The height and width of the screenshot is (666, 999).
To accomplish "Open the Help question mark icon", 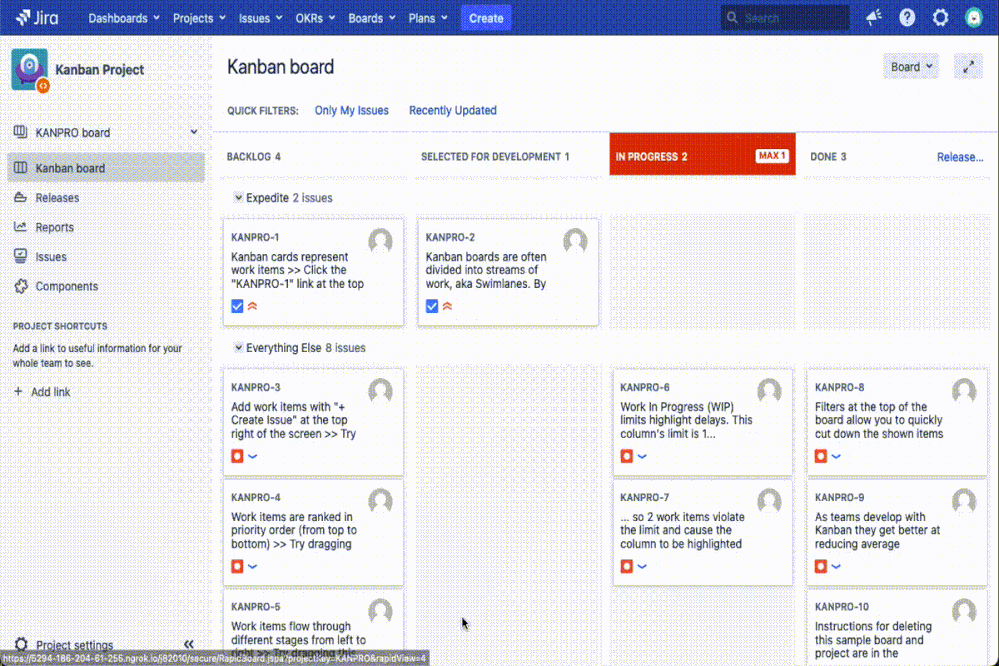I will 905,16.
